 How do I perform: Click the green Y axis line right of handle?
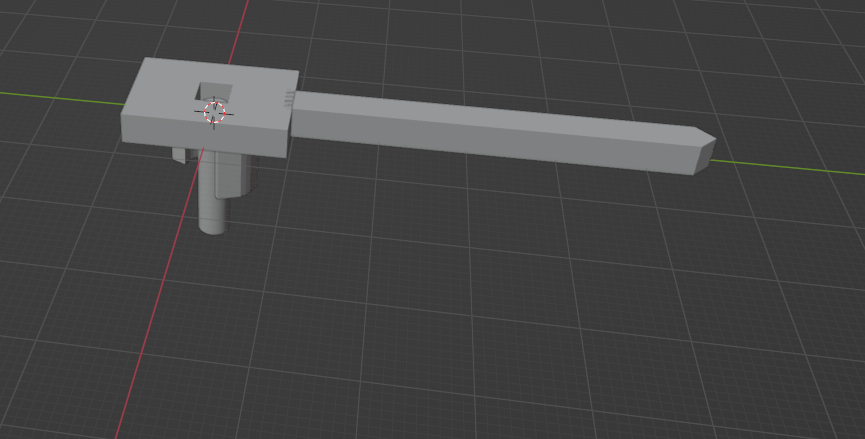point(789,168)
